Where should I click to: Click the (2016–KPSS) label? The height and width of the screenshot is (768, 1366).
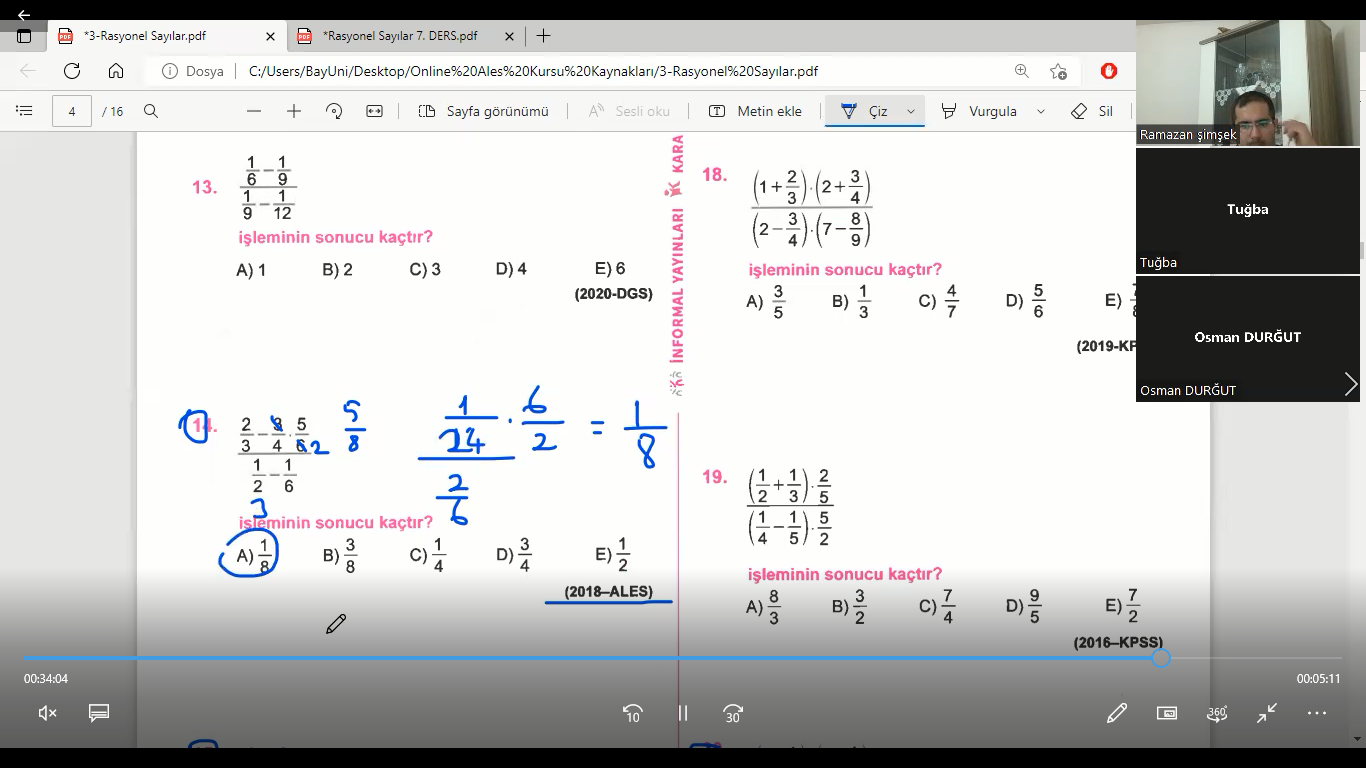pyautogui.click(x=1118, y=643)
